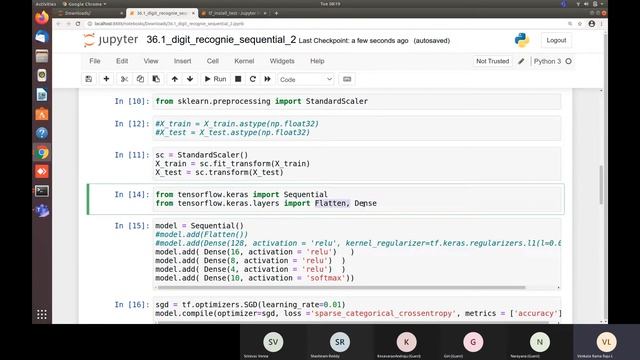
Task: Click the notebook vertical scrollbar
Action: click(x=601, y=184)
